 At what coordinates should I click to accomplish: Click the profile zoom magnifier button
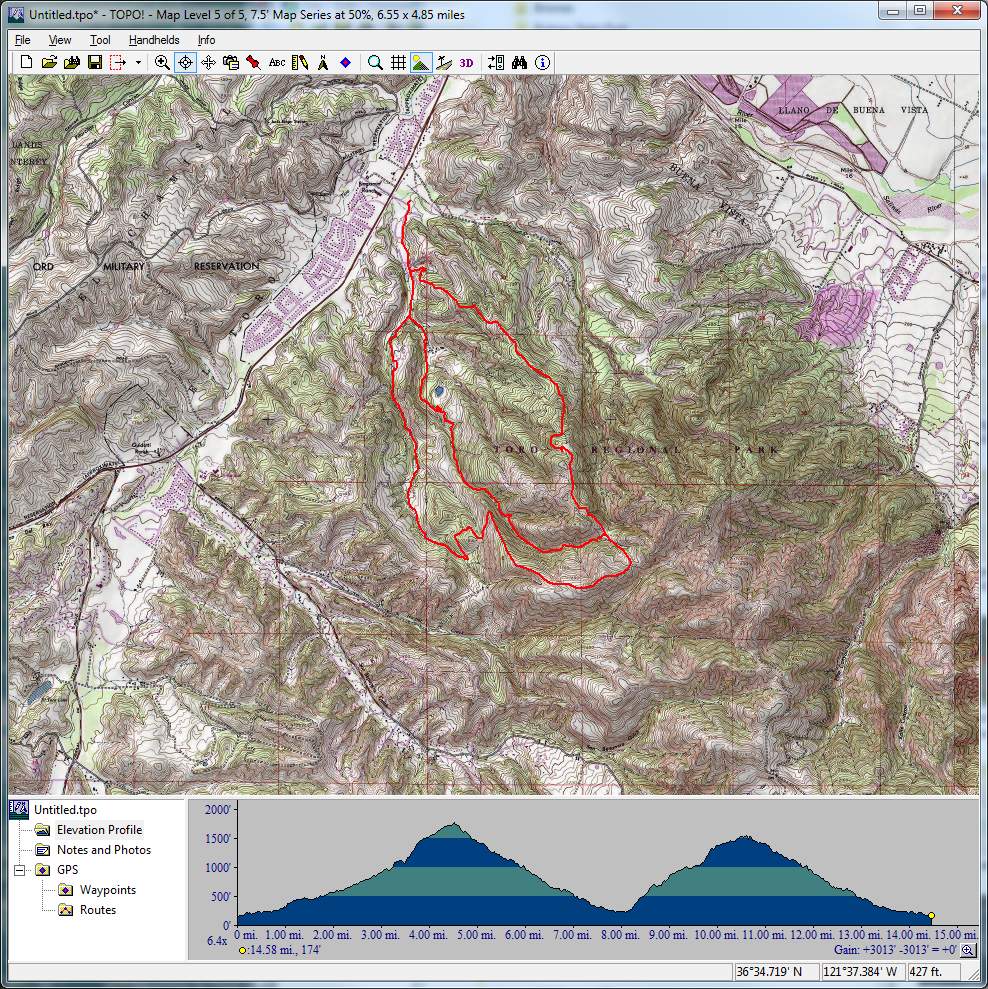click(x=967, y=950)
